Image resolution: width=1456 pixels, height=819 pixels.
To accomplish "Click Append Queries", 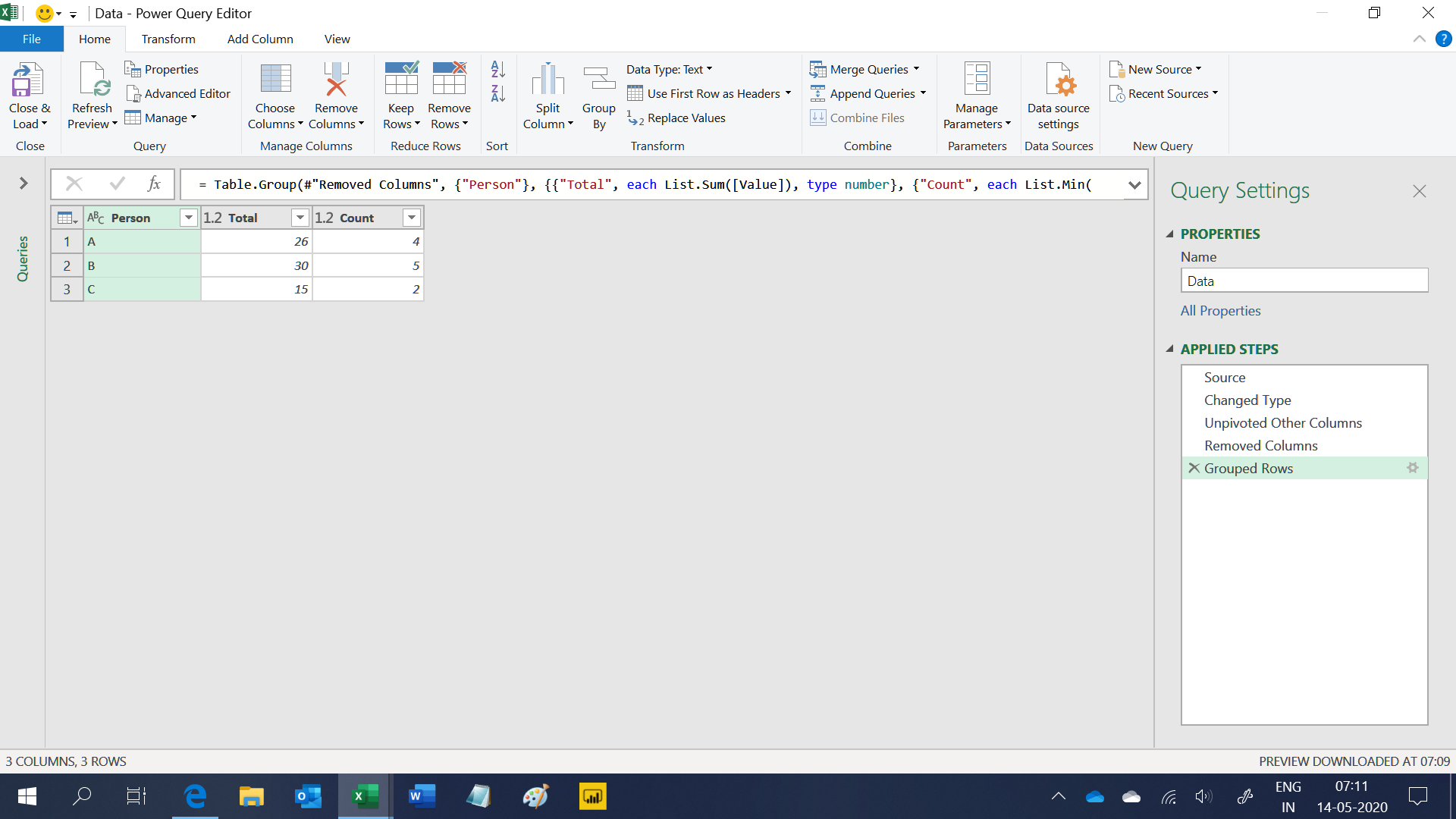I will click(868, 93).
